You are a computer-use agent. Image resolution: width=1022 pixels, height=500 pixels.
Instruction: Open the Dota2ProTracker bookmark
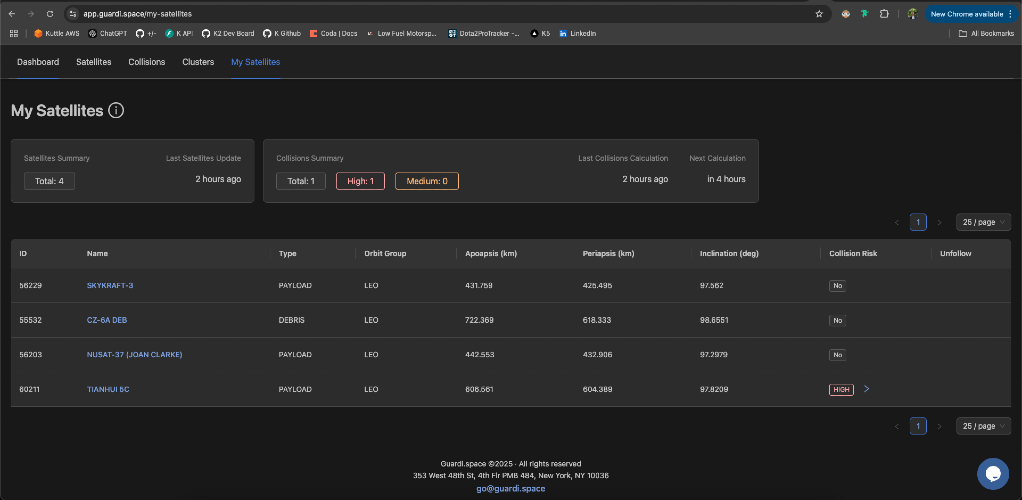tap(484, 33)
